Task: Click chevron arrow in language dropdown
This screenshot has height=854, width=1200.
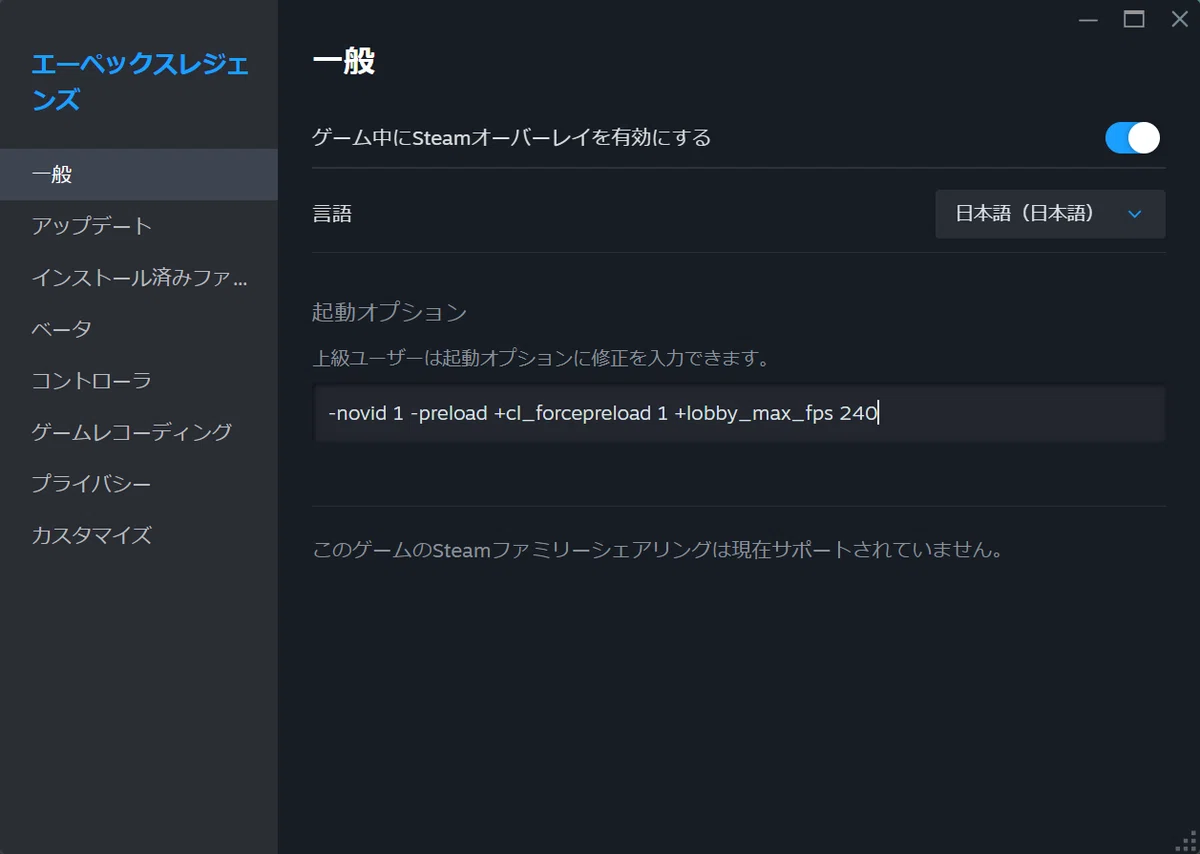Action: pyautogui.click(x=1134, y=214)
